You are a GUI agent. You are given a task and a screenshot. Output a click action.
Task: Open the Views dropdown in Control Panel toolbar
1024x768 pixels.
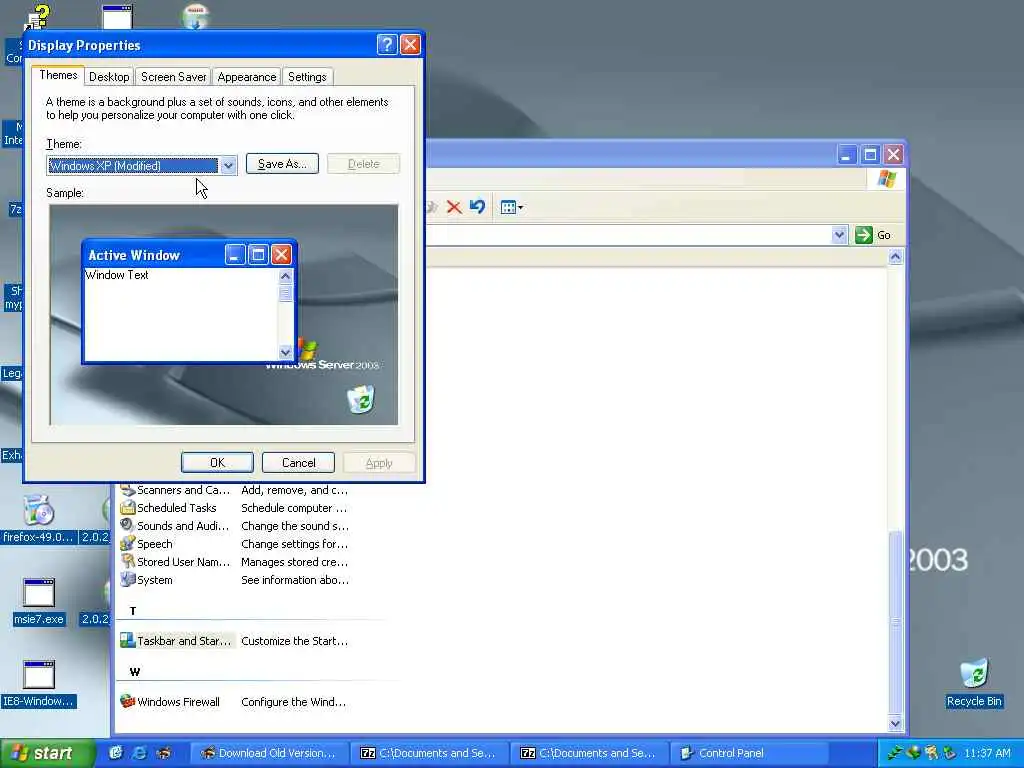511,208
